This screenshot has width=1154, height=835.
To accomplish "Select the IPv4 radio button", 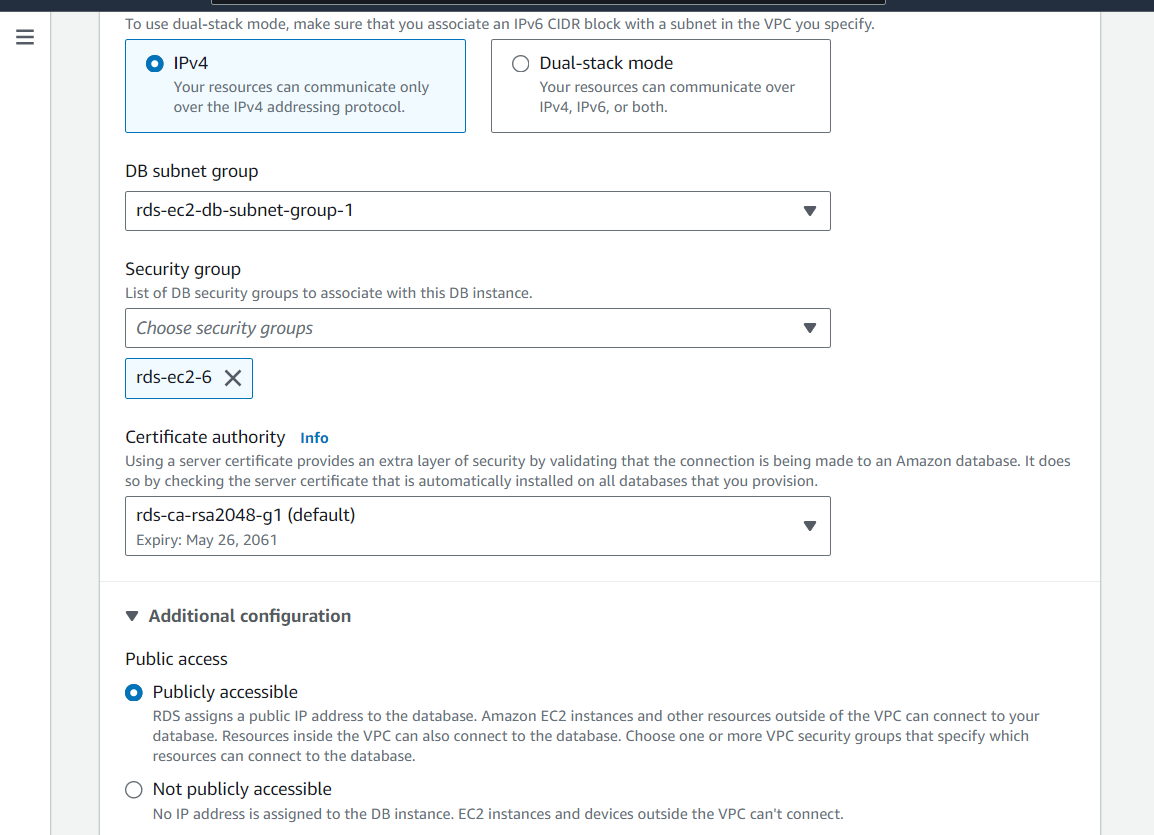I will pyautogui.click(x=154, y=62).
